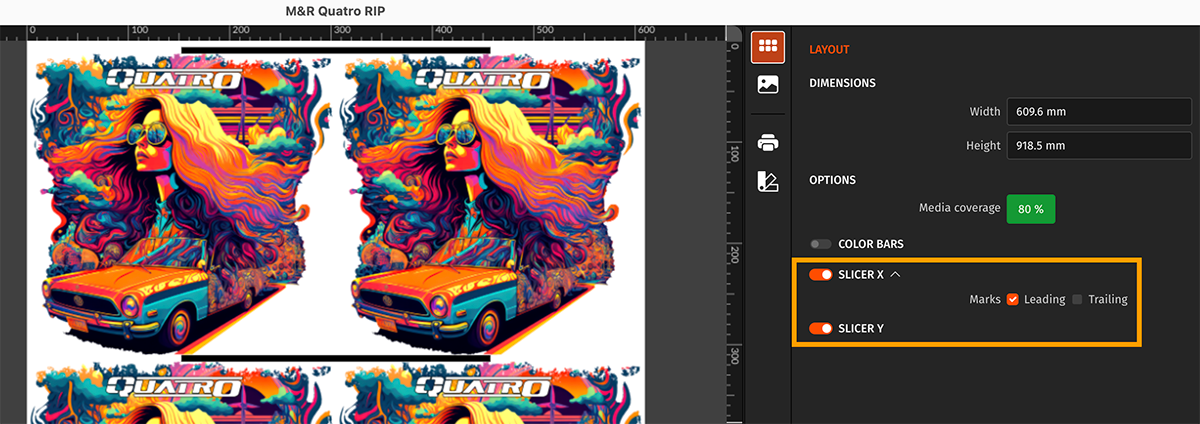1200x424 pixels.
Task: Open the printer panel icon
Action: point(768,143)
